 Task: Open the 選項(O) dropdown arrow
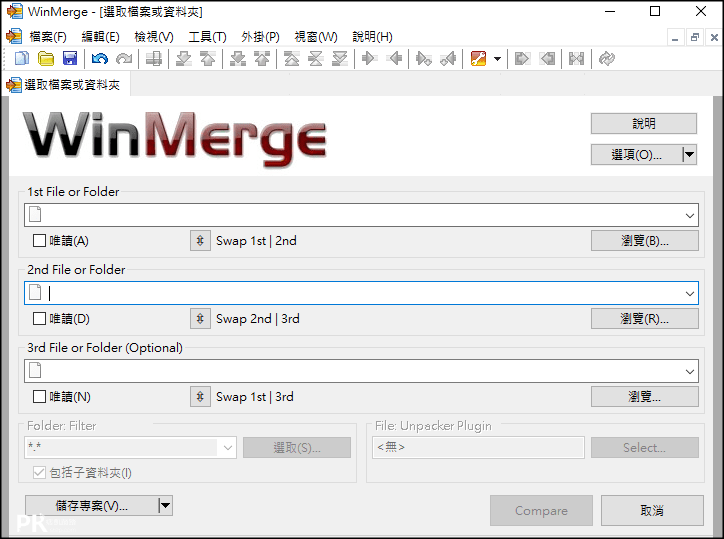coord(689,155)
